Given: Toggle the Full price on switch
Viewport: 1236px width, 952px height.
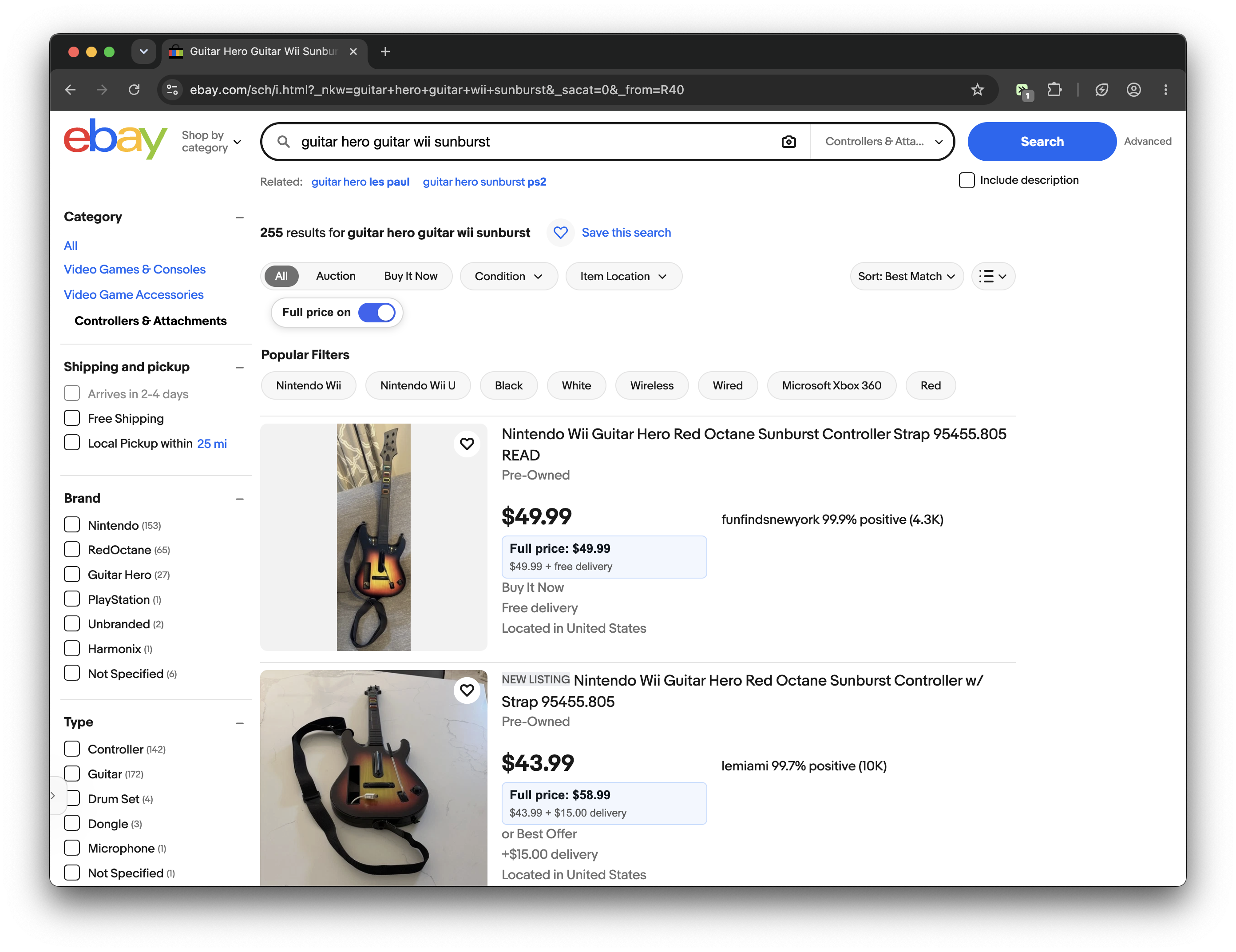Looking at the screenshot, I should pos(377,313).
